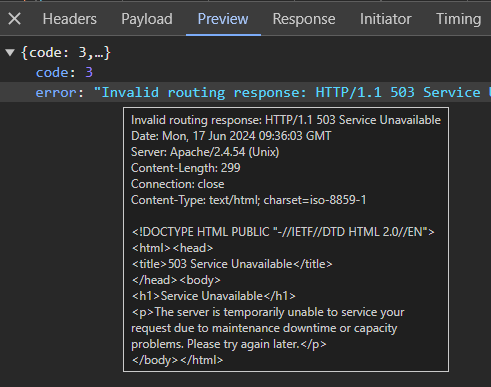Image resolution: width=491 pixels, height=387 pixels.
Task: Select the error property row
Action: 245,92
